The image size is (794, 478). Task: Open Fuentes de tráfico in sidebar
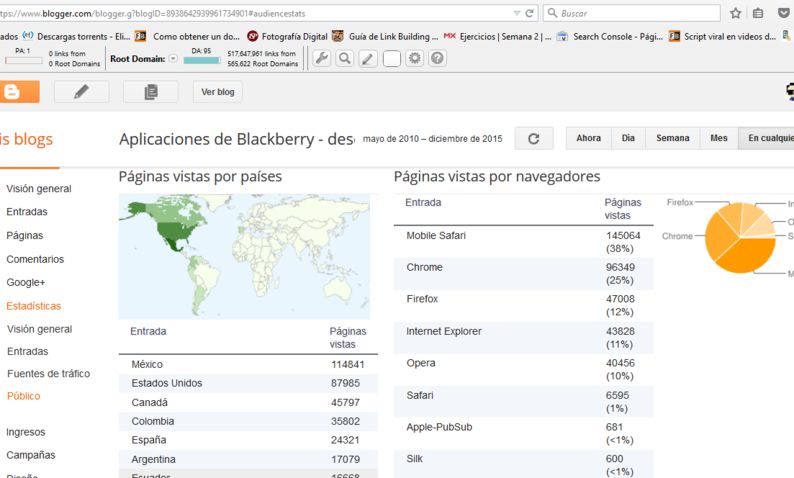pos(49,374)
